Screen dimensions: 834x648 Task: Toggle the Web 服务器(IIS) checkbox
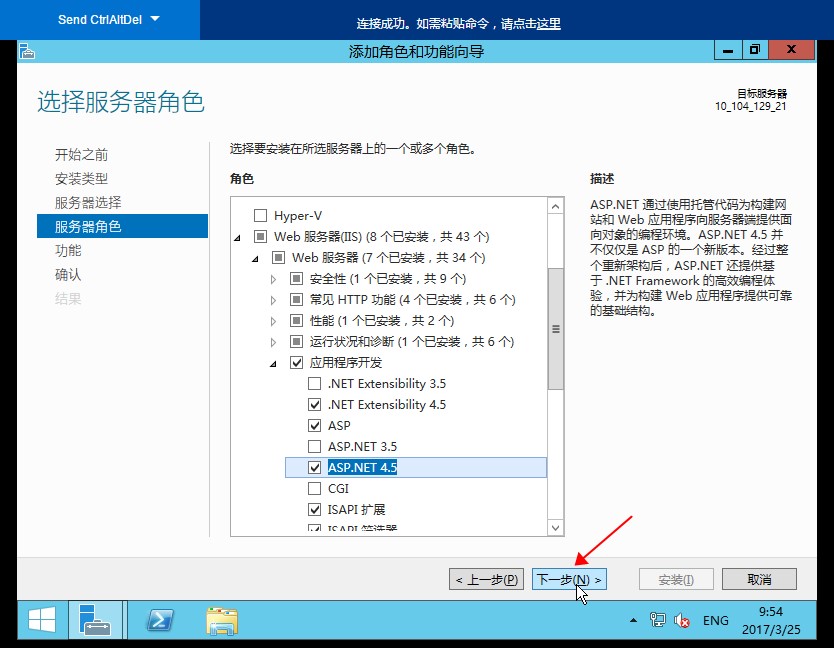coord(260,236)
